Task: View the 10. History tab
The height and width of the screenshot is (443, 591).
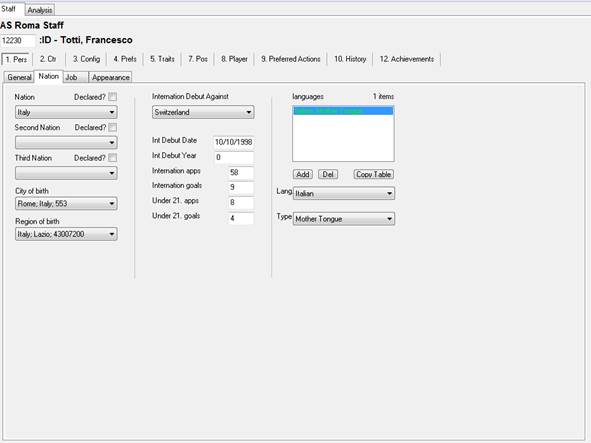Action: point(350,59)
